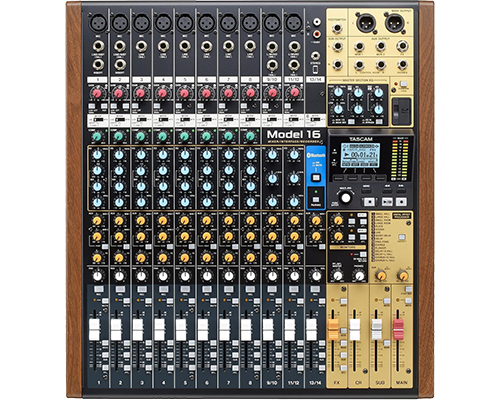This screenshot has height=400, width=500.
Task: Click channel 5 green COMP knob
Action: (184, 136)
